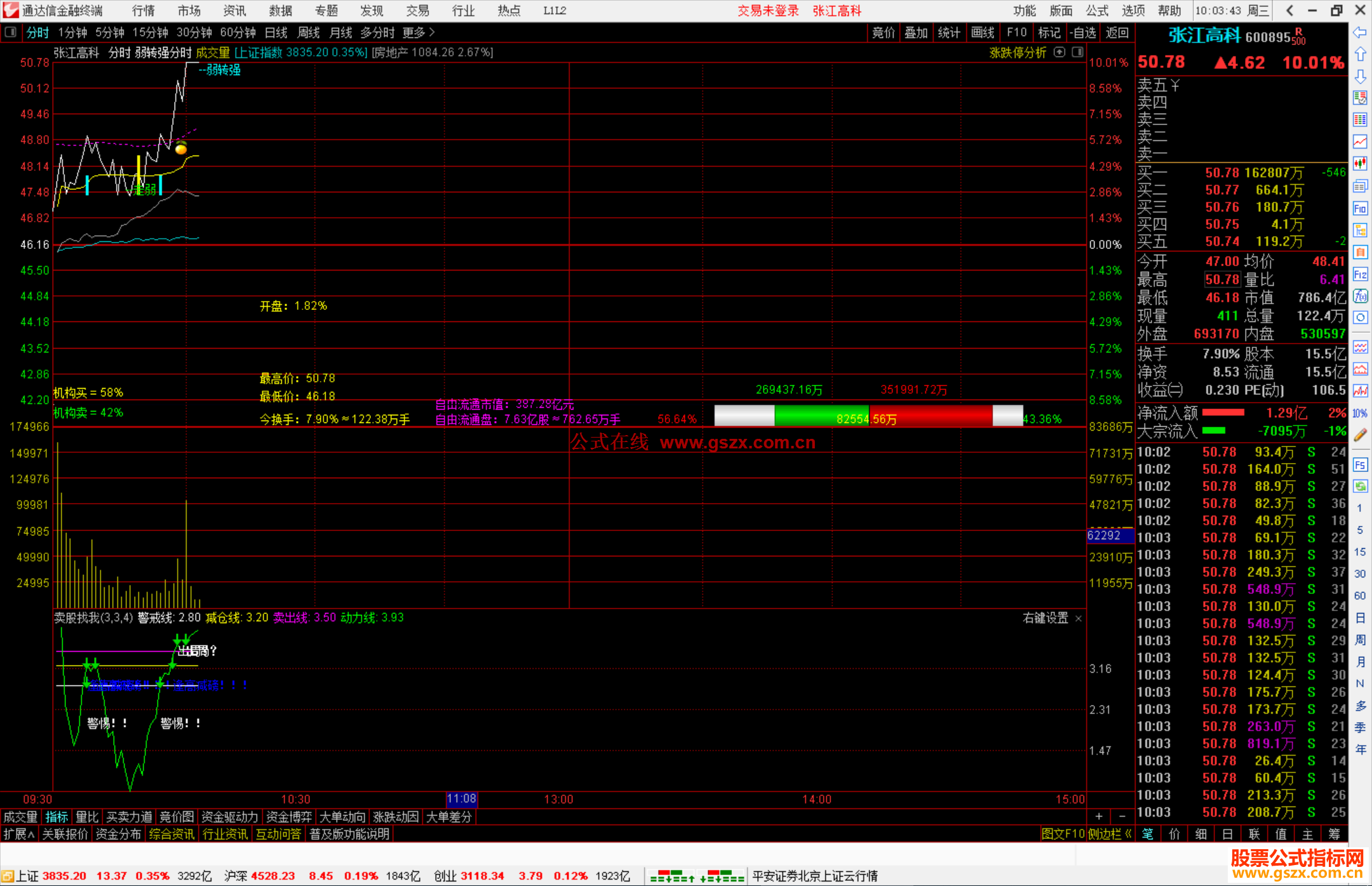Close the indicator sub-panel near 右键设置
The image size is (1372, 886).
click(x=1079, y=618)
